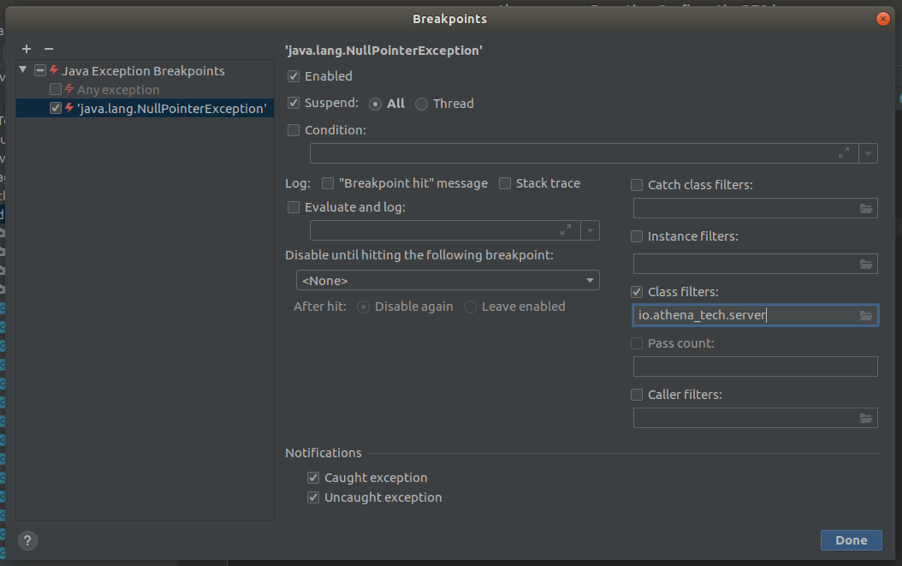
Task: Open the Condition history dropdown arrow
Action: 868,154
